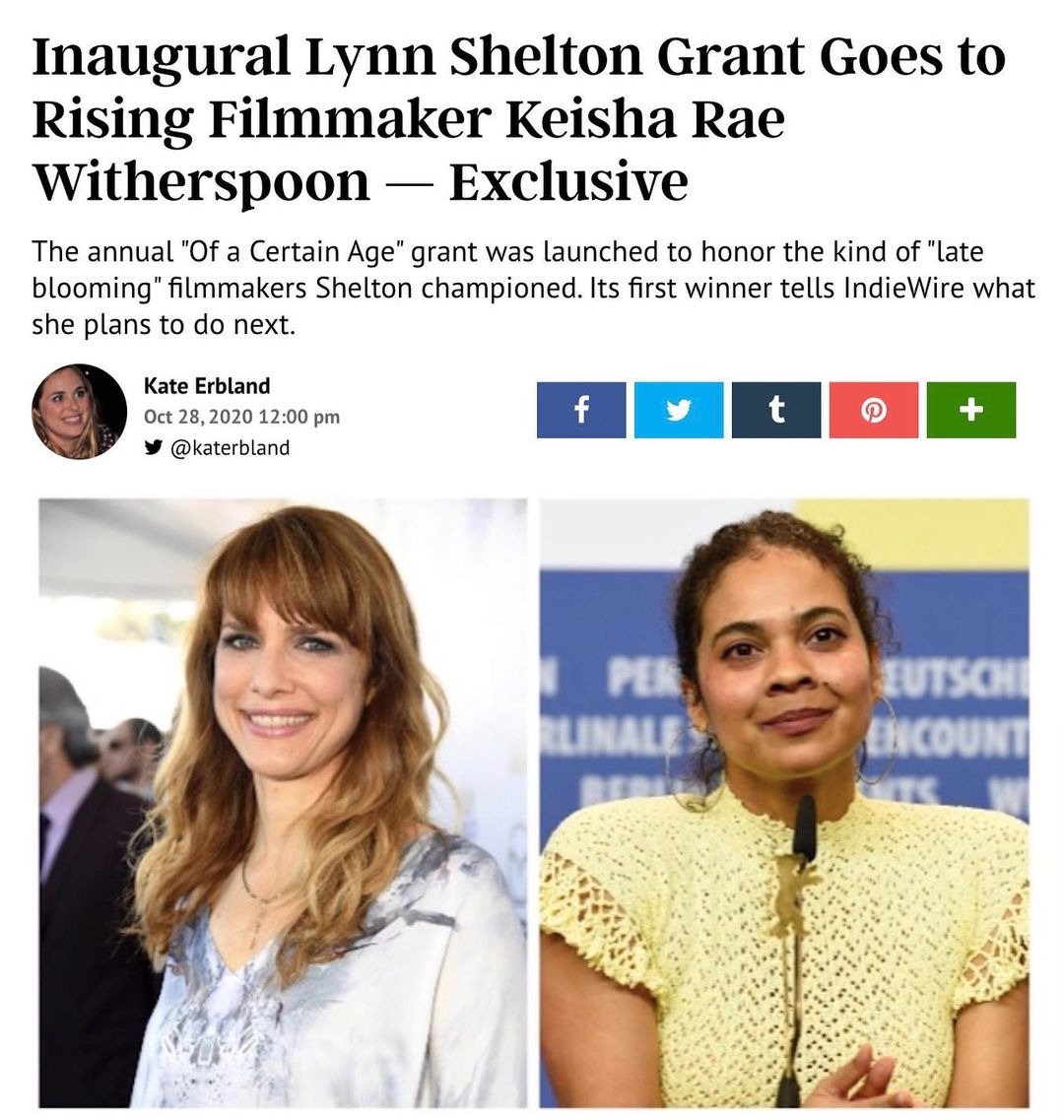Open right photo of woman in yellow top
This screenshot has width=1064, height=1120.
point(784,803)
